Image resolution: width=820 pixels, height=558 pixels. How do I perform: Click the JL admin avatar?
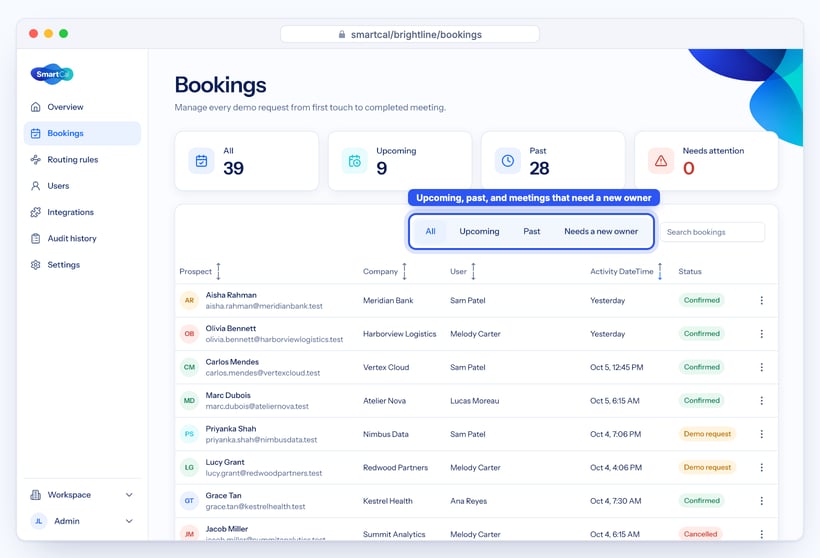(39, 521)
